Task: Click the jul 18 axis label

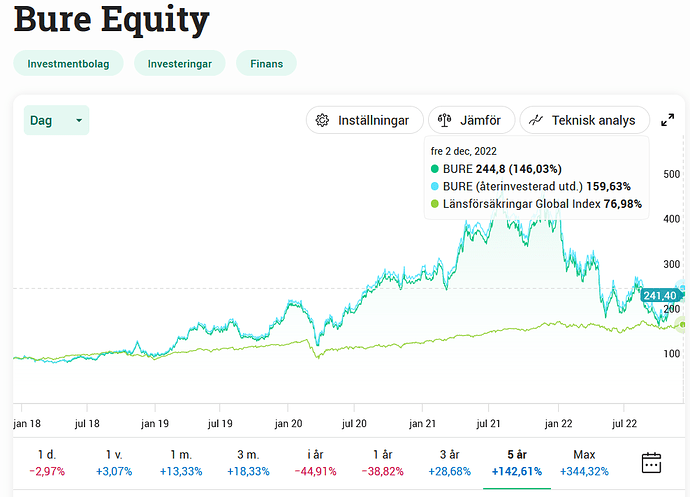Action: click(x=87, y=423)
